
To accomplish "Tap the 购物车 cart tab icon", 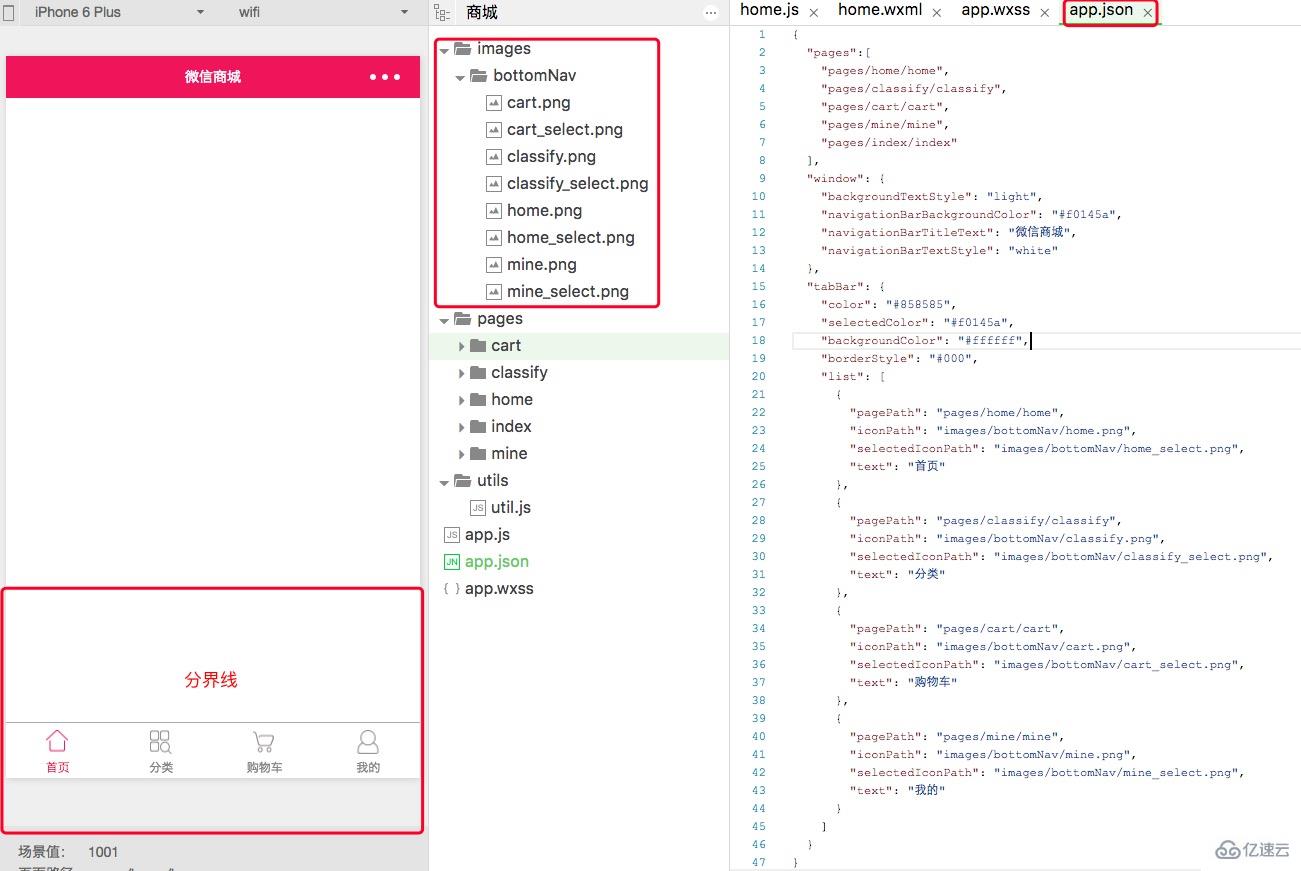I will coord(263,742).
